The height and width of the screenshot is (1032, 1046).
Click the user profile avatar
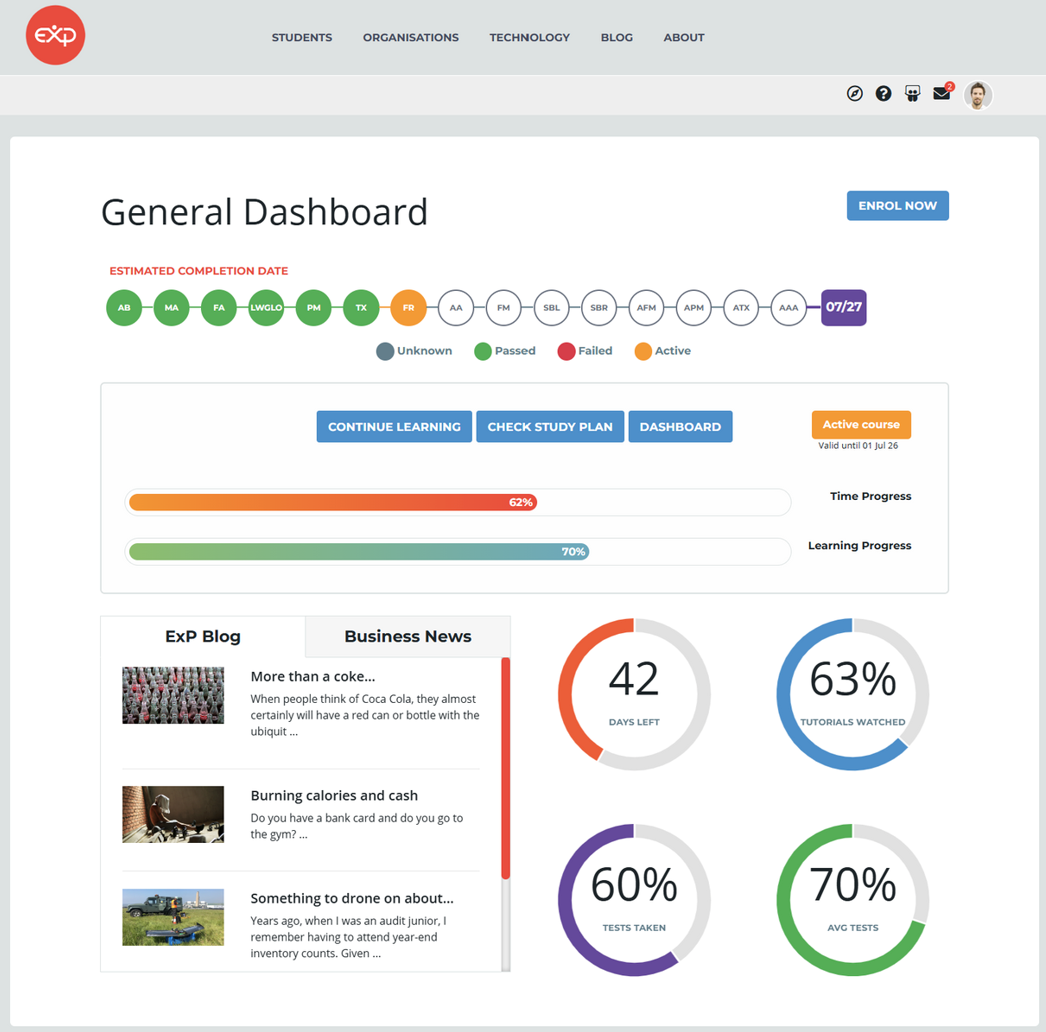(x=978, y=95)
